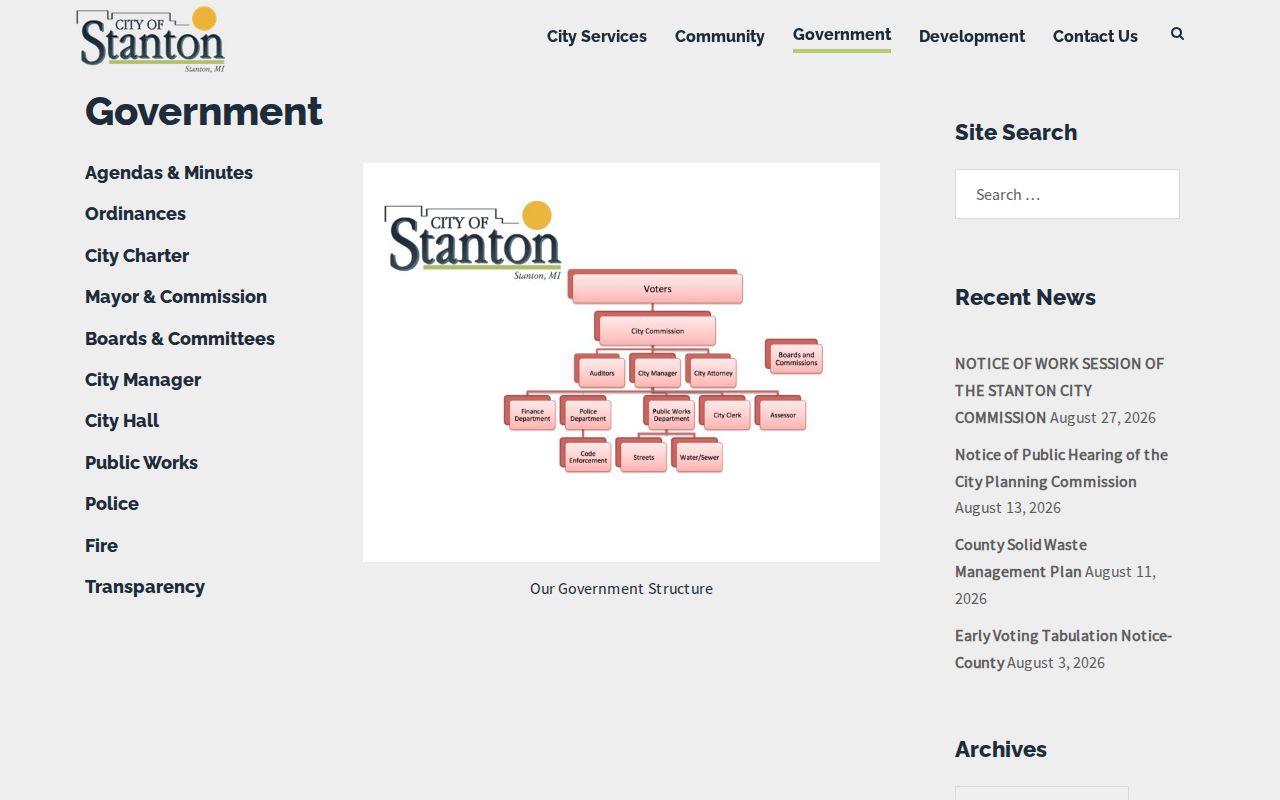Focus the Site Search input field
This screenshot has height=800, width=1280.
coord(1067,194)
